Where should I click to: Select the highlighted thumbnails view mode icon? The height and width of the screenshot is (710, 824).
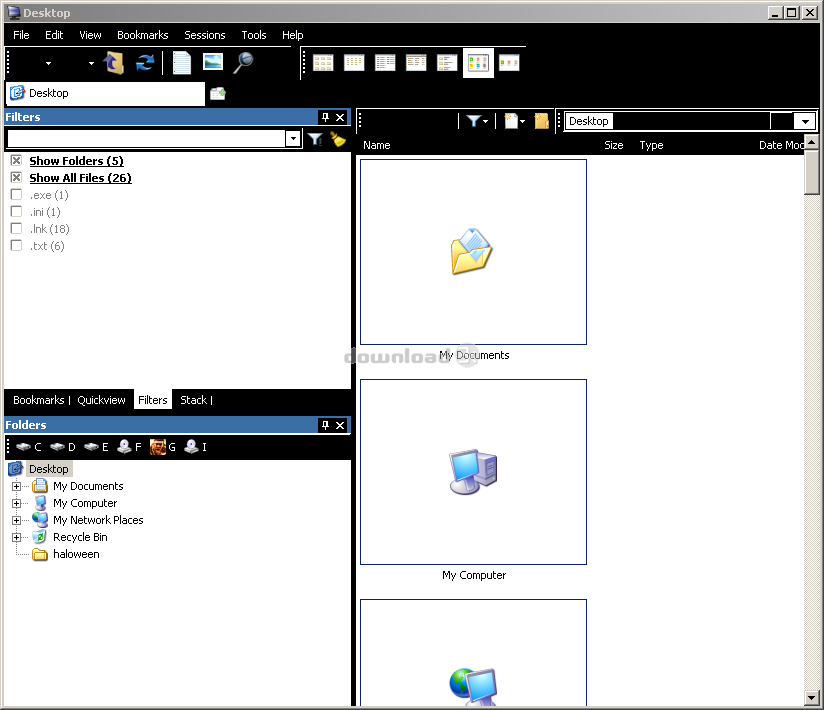click(478, 63)
